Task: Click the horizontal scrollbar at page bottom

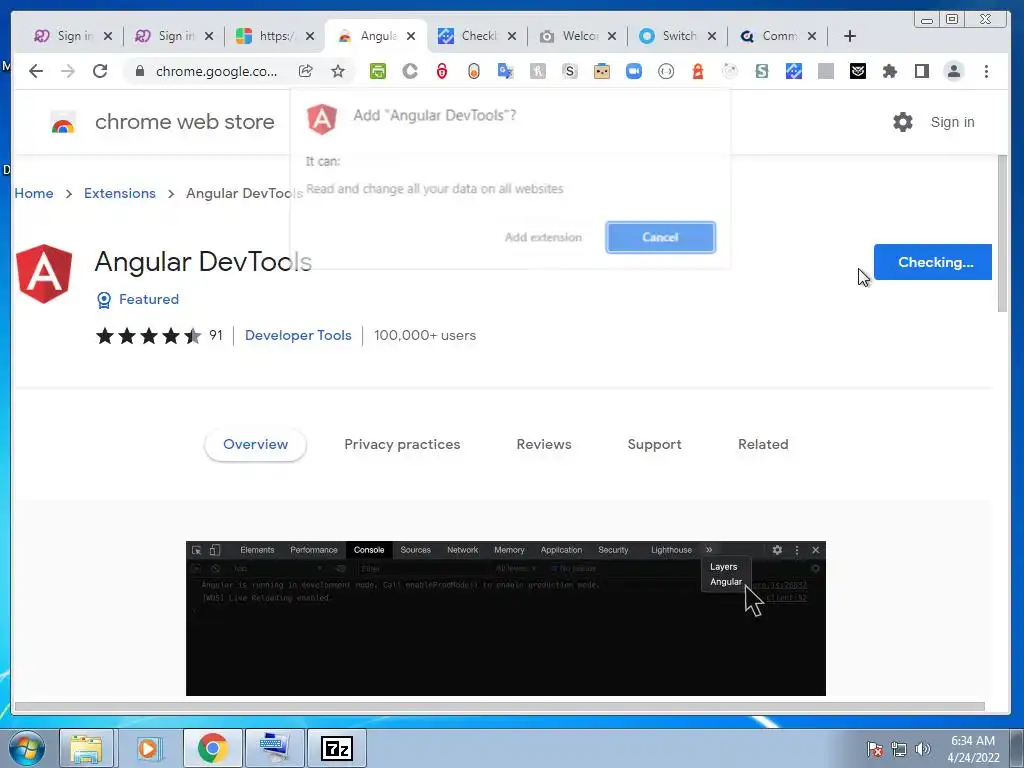Action: pos(500,707)
